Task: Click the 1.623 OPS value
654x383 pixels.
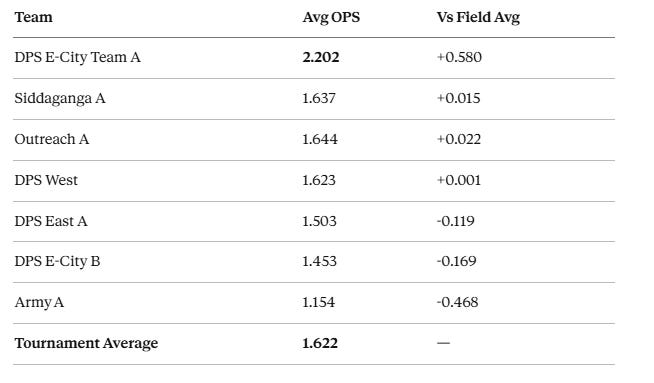Action: click(x=319, y=180)
